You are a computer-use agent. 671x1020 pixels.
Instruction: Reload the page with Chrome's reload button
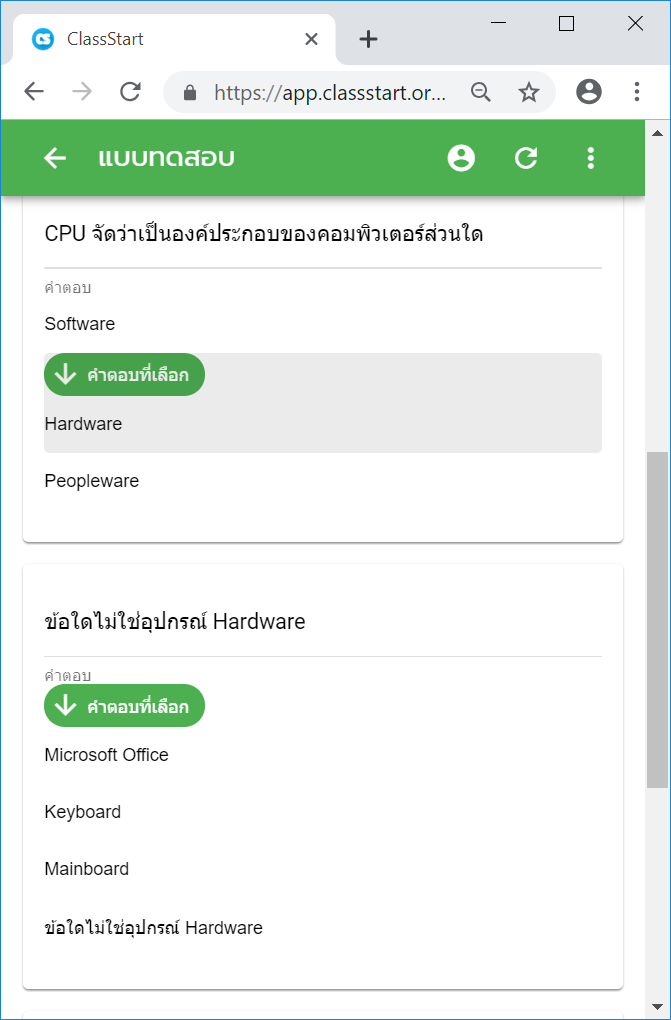click(x=130, y=92)
